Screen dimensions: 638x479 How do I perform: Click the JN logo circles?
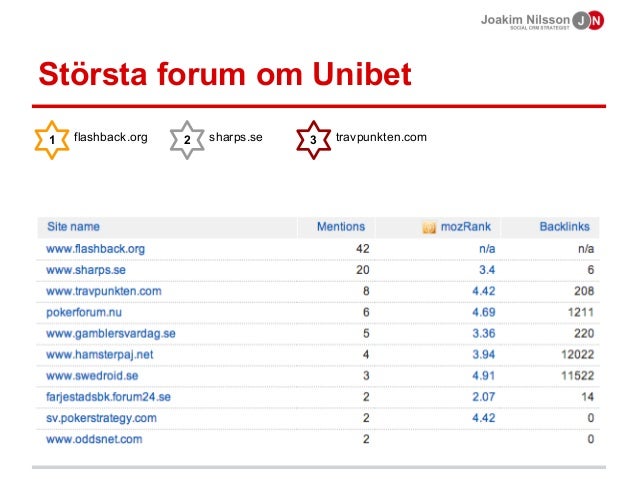pos(588,20)
